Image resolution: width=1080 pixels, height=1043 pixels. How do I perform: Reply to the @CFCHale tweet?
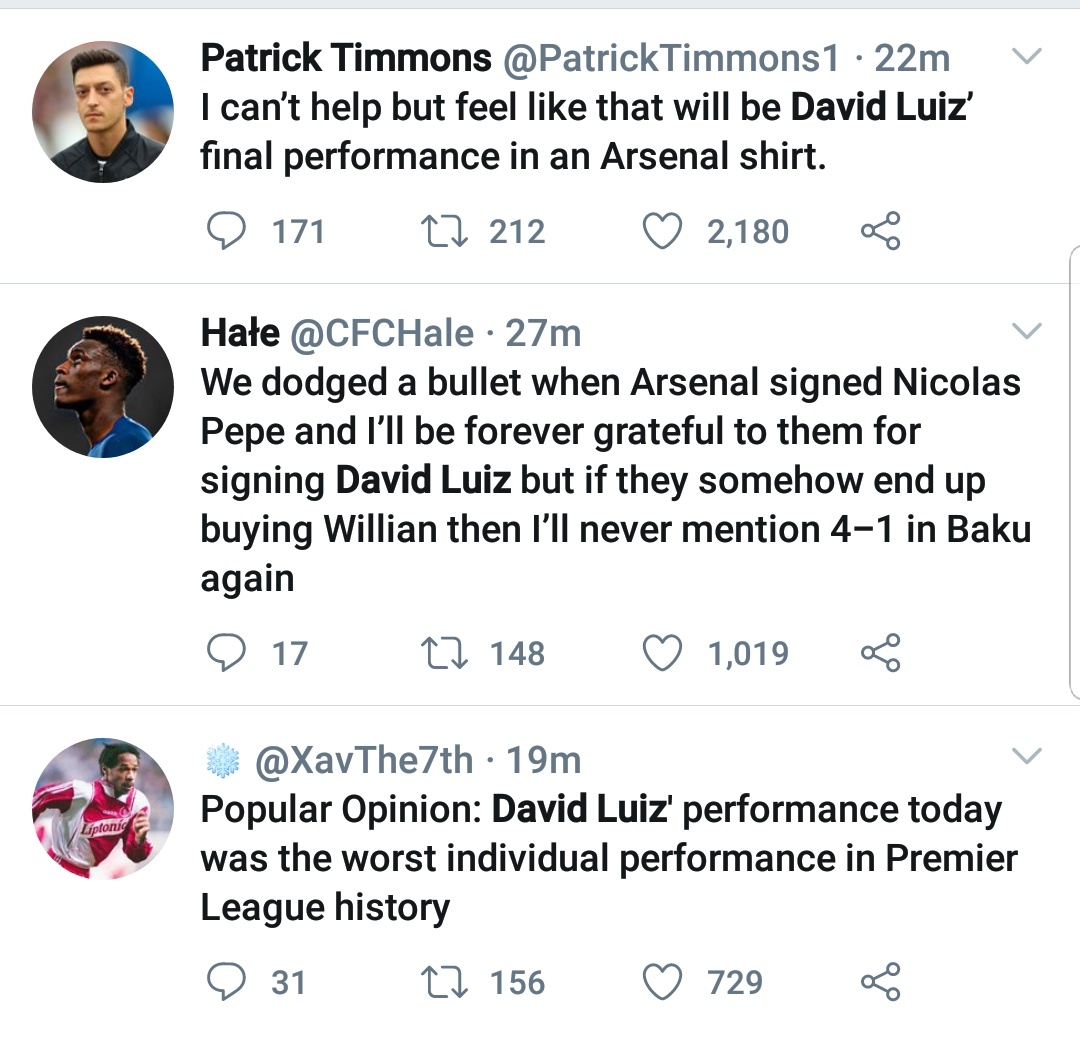pyautogui.click(x=226, y=654)
